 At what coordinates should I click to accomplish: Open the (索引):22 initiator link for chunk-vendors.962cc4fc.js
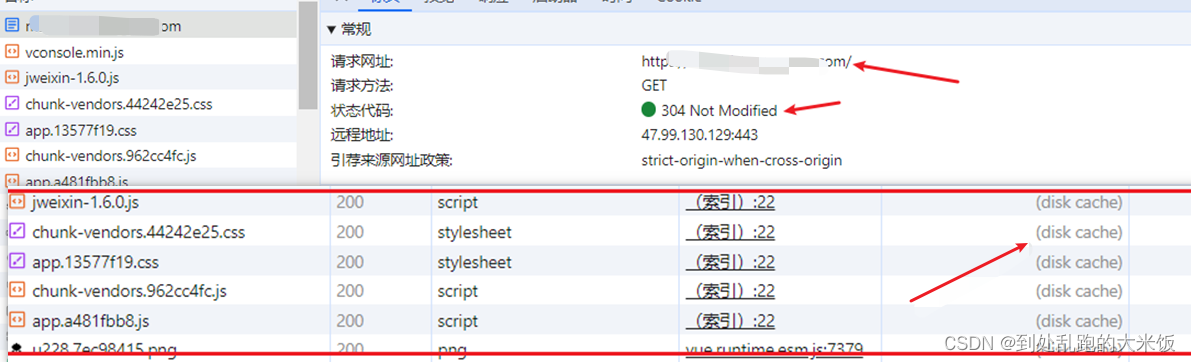[730, 292]
